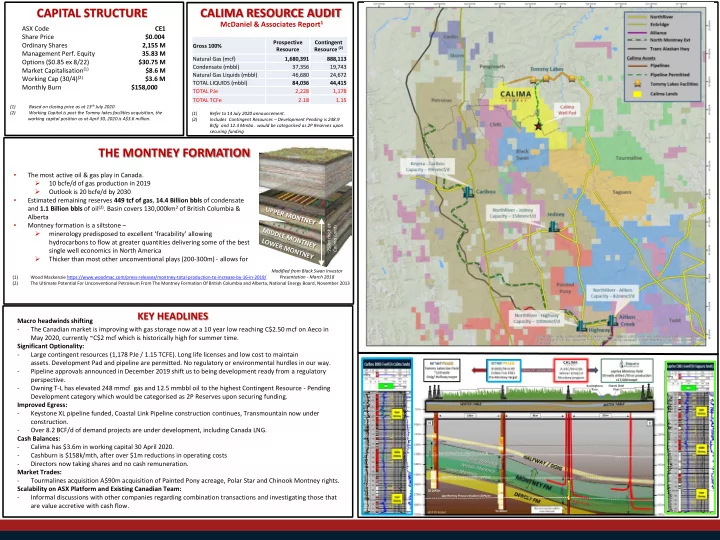This screenshot has height=540, width=720.
Task: Click the Caribou gas plant icon on map
Action: (x=468, y=191)
